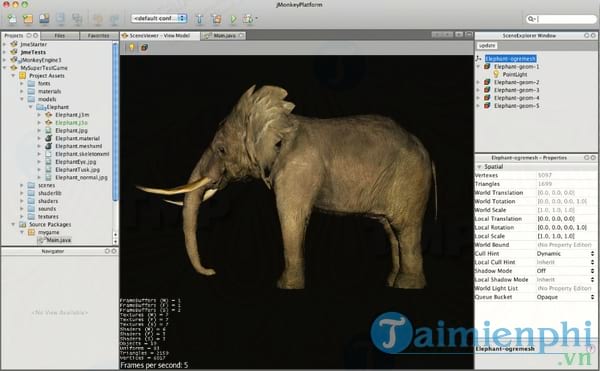Click the Source Packages folder icon
Image resolution: width=600 pixels, height=371 pixels.
[x=23, y=225]
